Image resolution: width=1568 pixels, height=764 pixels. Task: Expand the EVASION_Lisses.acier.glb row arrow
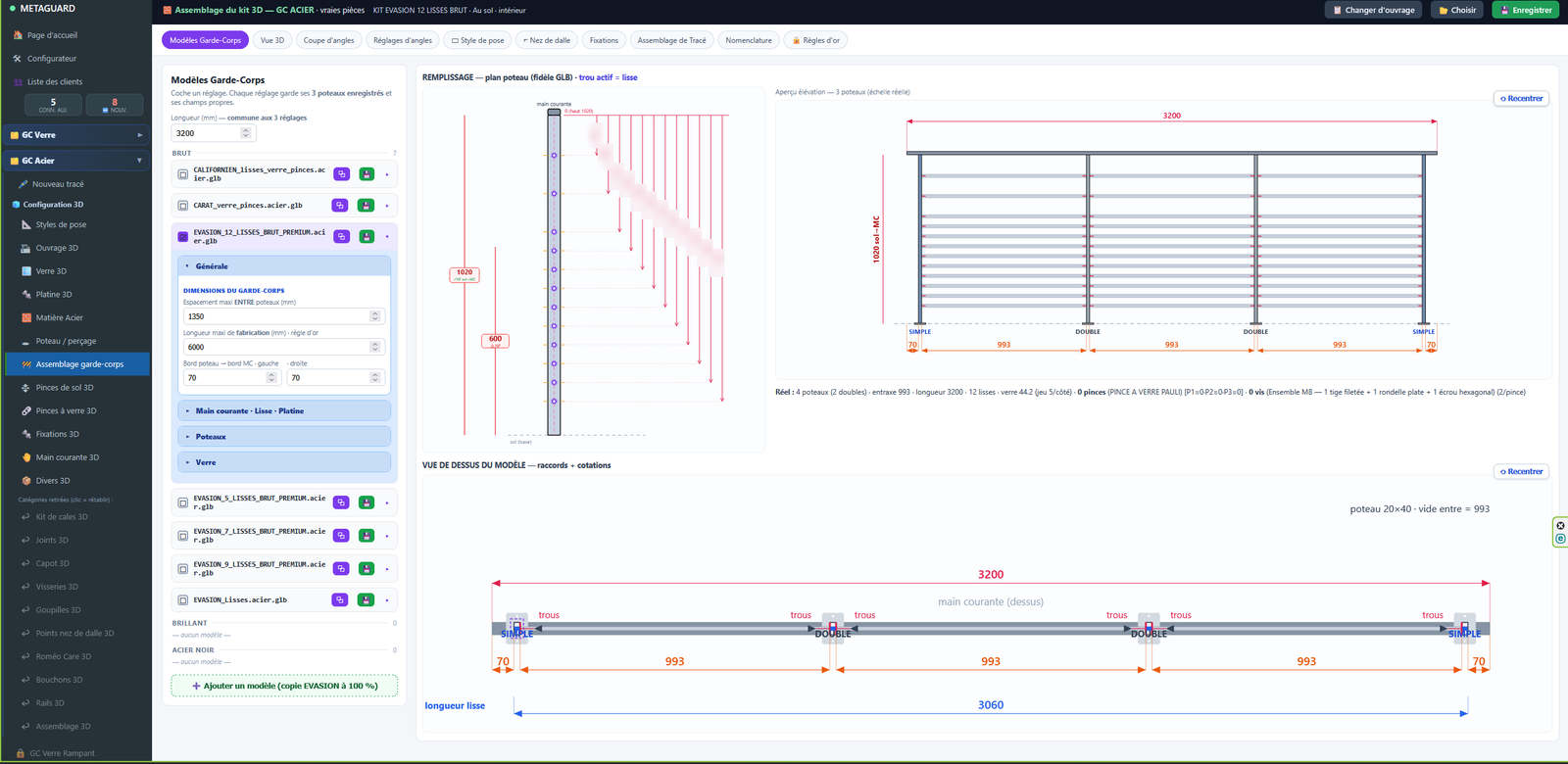point(387,599)
